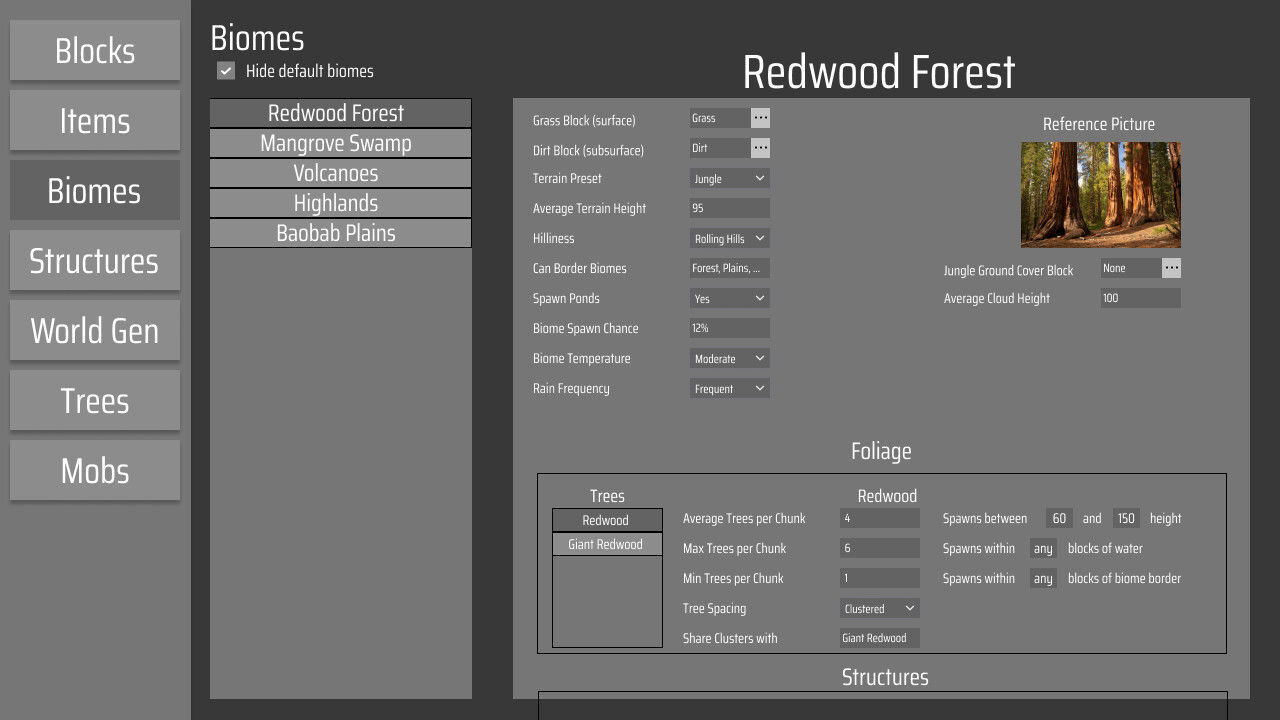Select Redwood in the Trees list
This screenshot has width=1280, height=720.
[x=607, y=520]
